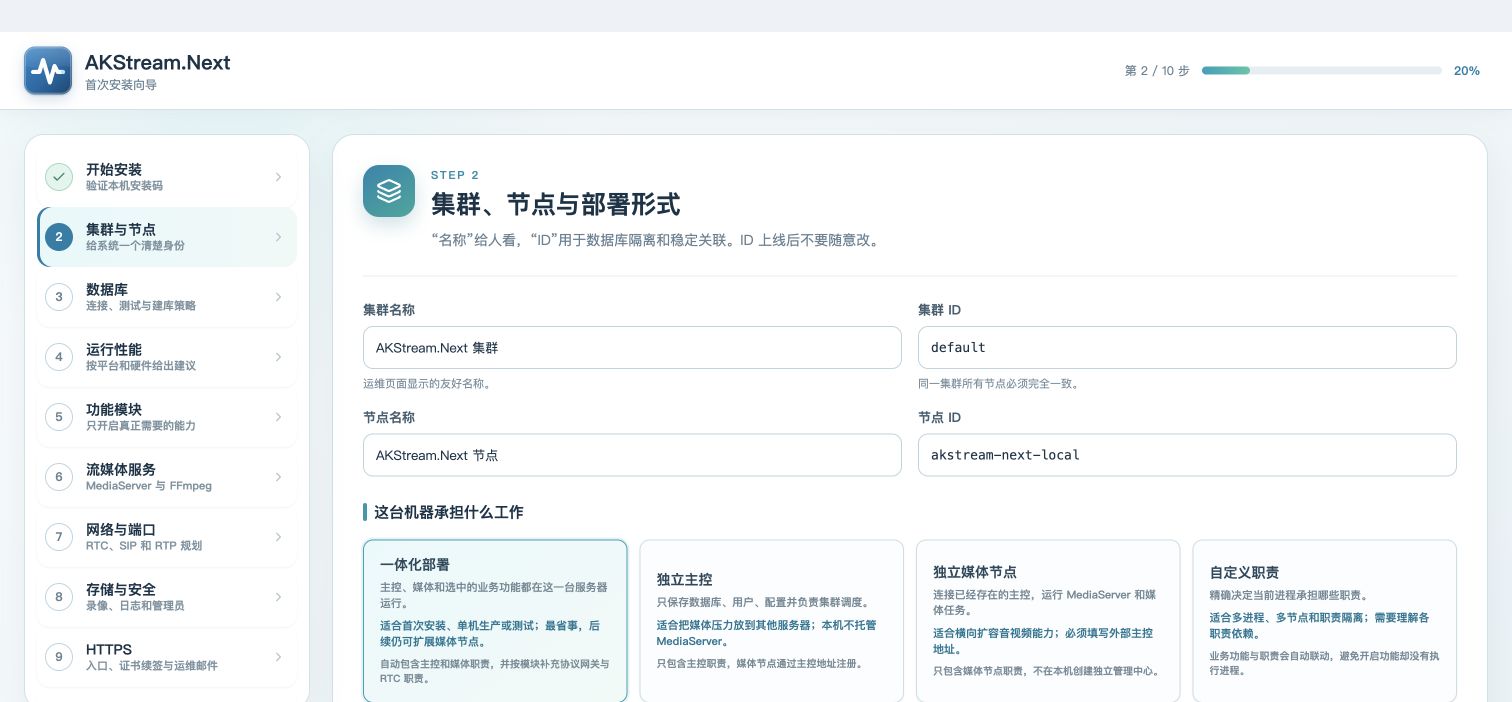
Task: Click the number 8 circle for 存储与安全
Action: pyautogui.click(x=59, y=597)
